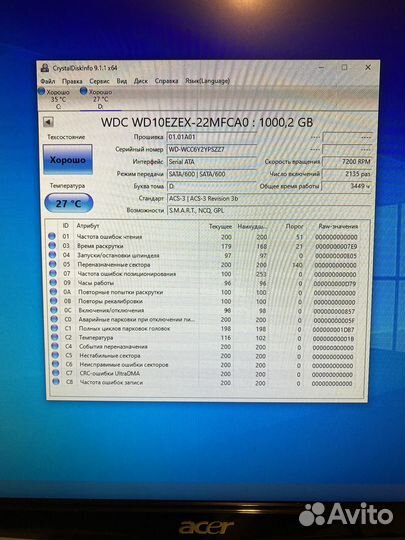
Task: Open the Правка menu
Action: 72,81
